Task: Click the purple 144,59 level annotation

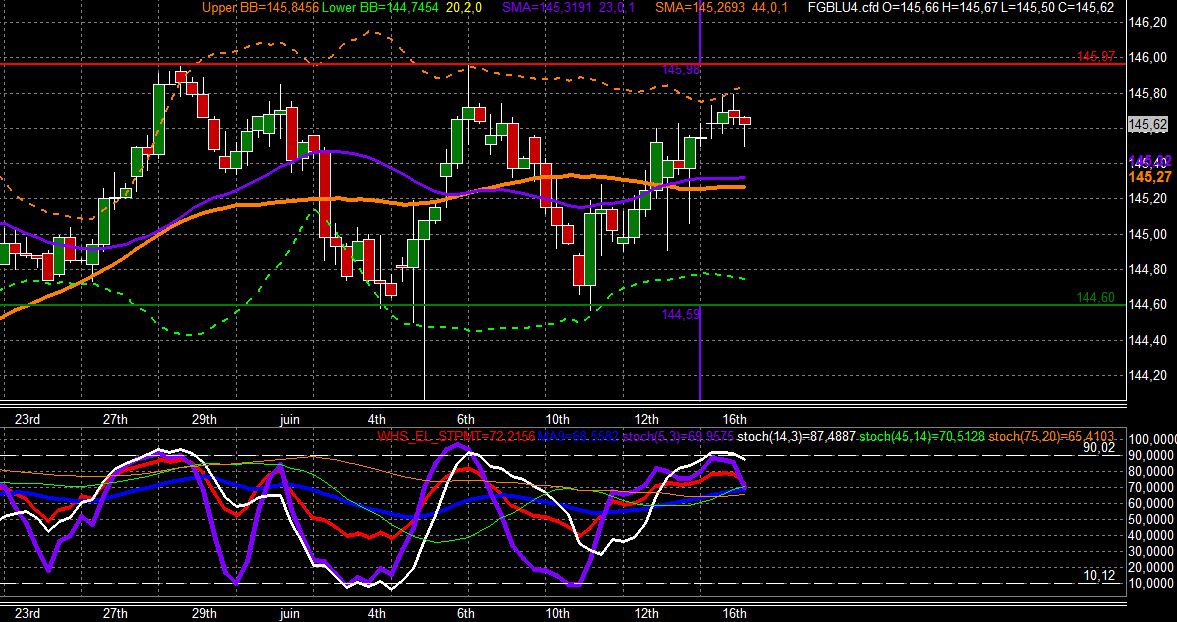Action: [682, 314]
